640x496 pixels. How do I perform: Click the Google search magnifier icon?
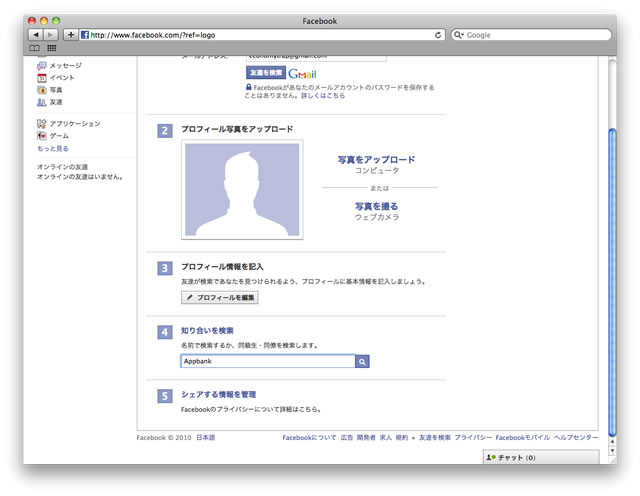458,35
